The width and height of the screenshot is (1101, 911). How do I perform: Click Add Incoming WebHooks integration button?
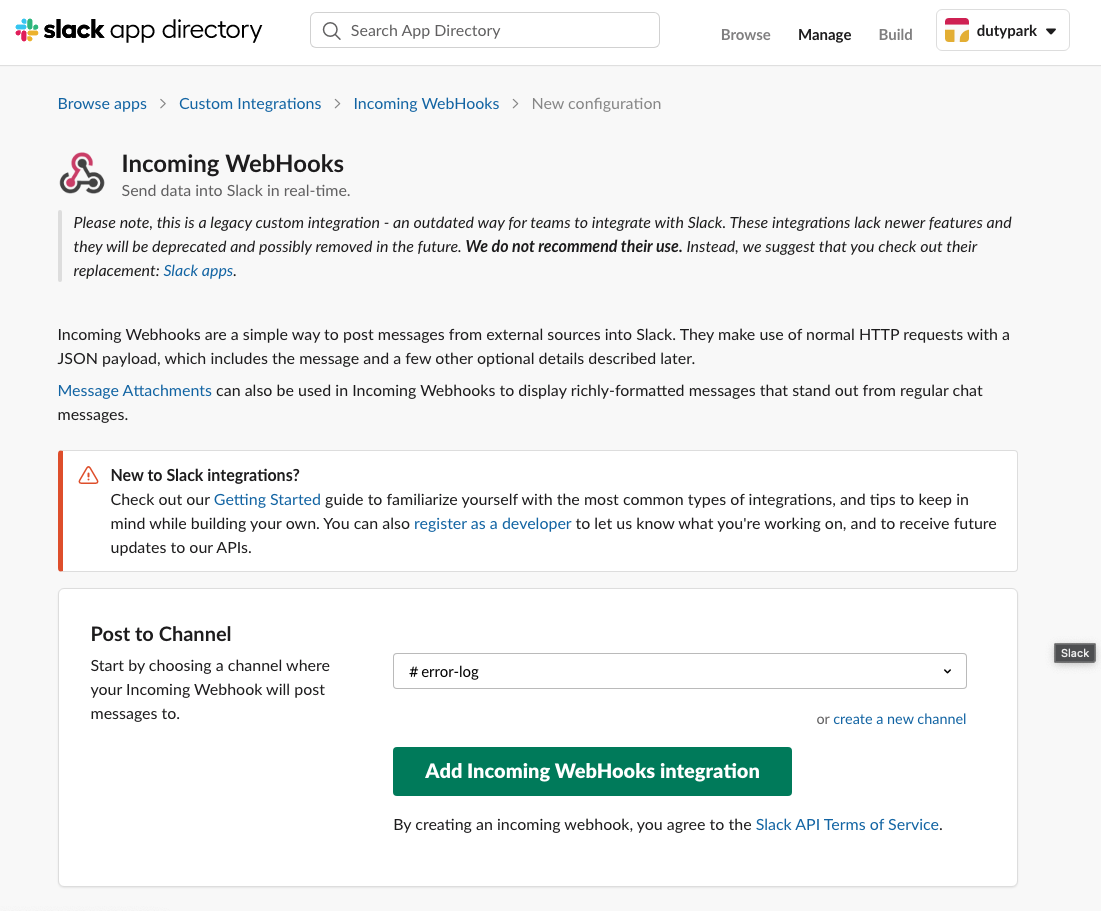click(x=592, y=771)
